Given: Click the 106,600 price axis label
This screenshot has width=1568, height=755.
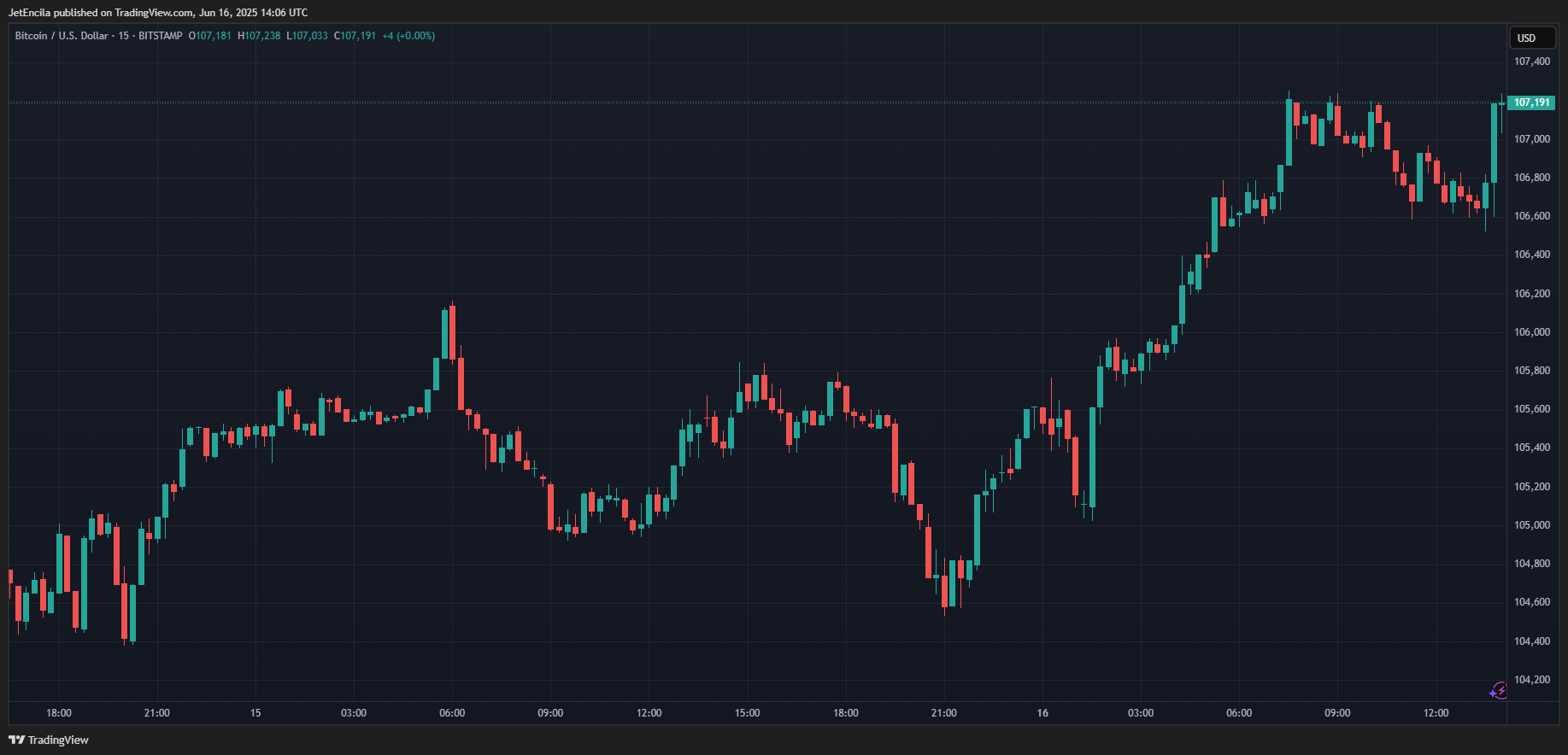Looking at the screenshot, I should [x=1532, y=216].
